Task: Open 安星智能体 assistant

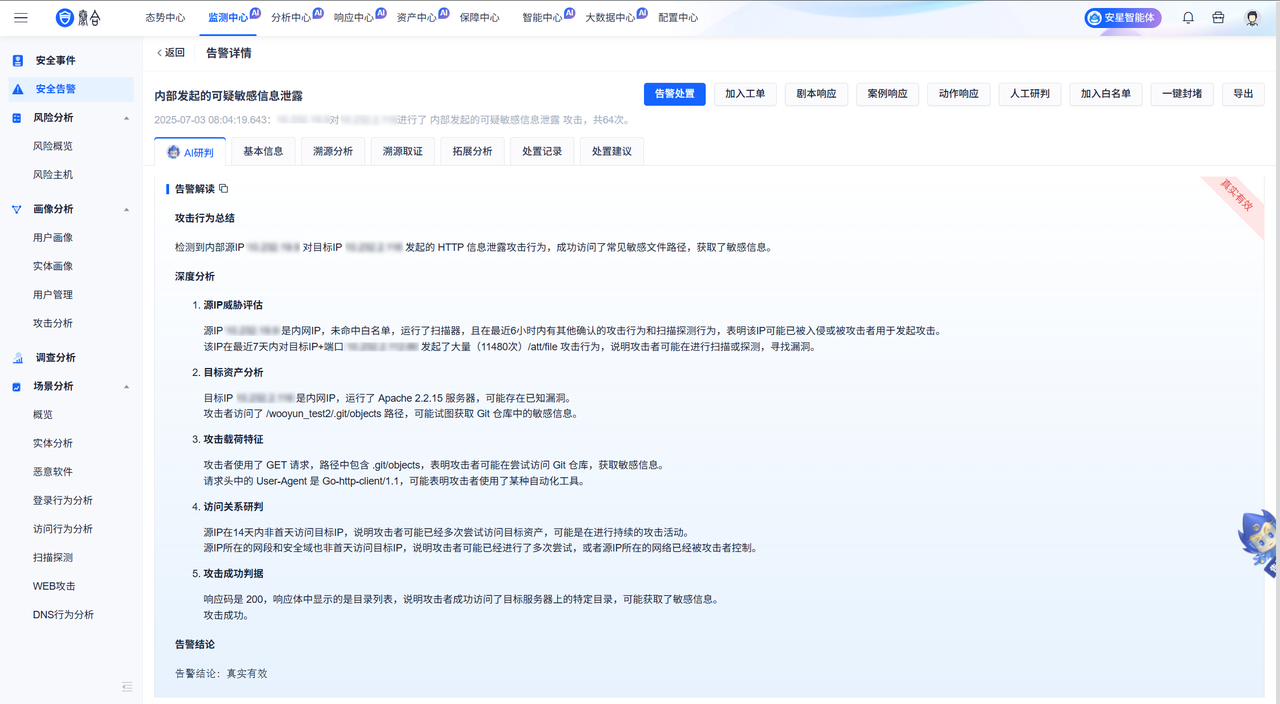Action: 1122,17
